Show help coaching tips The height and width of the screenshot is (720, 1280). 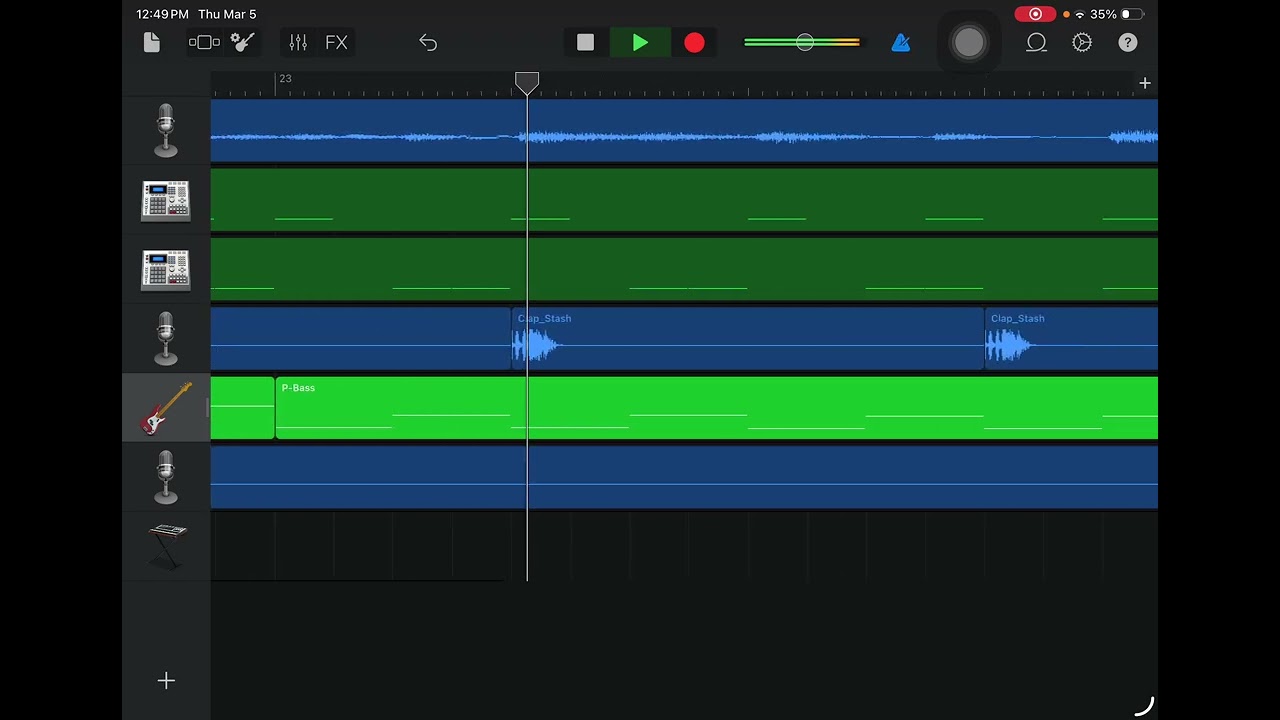pyautogui.click(x=1128, y=42)
